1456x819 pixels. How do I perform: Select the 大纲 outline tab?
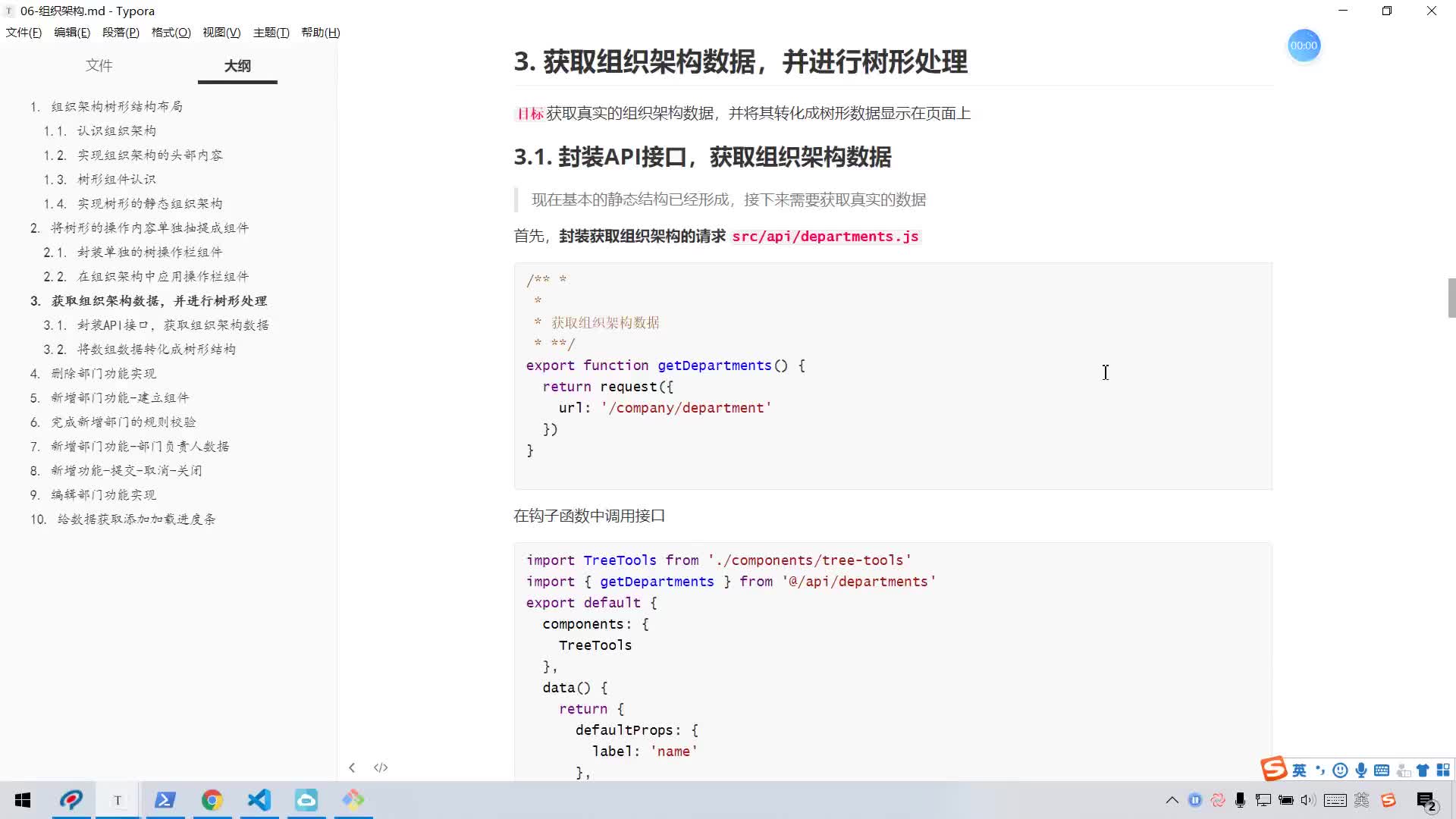point(237,66)
